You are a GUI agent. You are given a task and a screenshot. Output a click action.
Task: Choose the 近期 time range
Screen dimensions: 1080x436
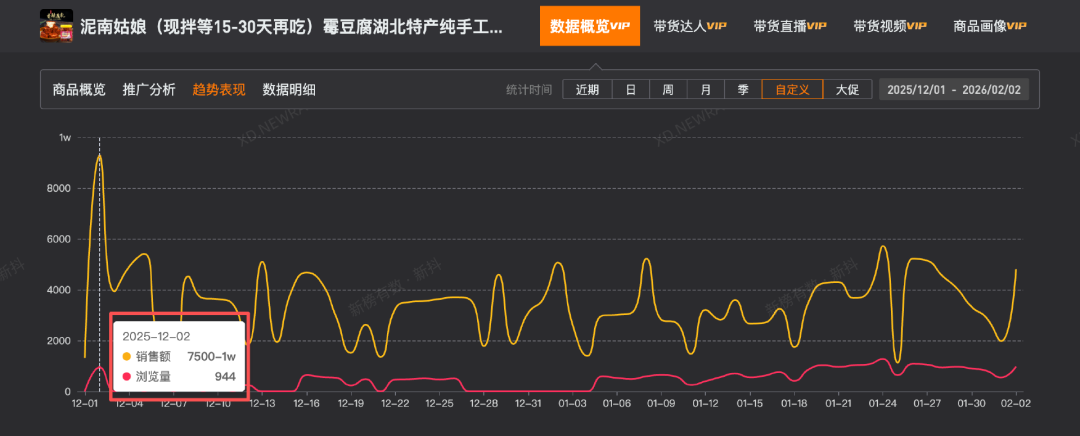(587, 90)
